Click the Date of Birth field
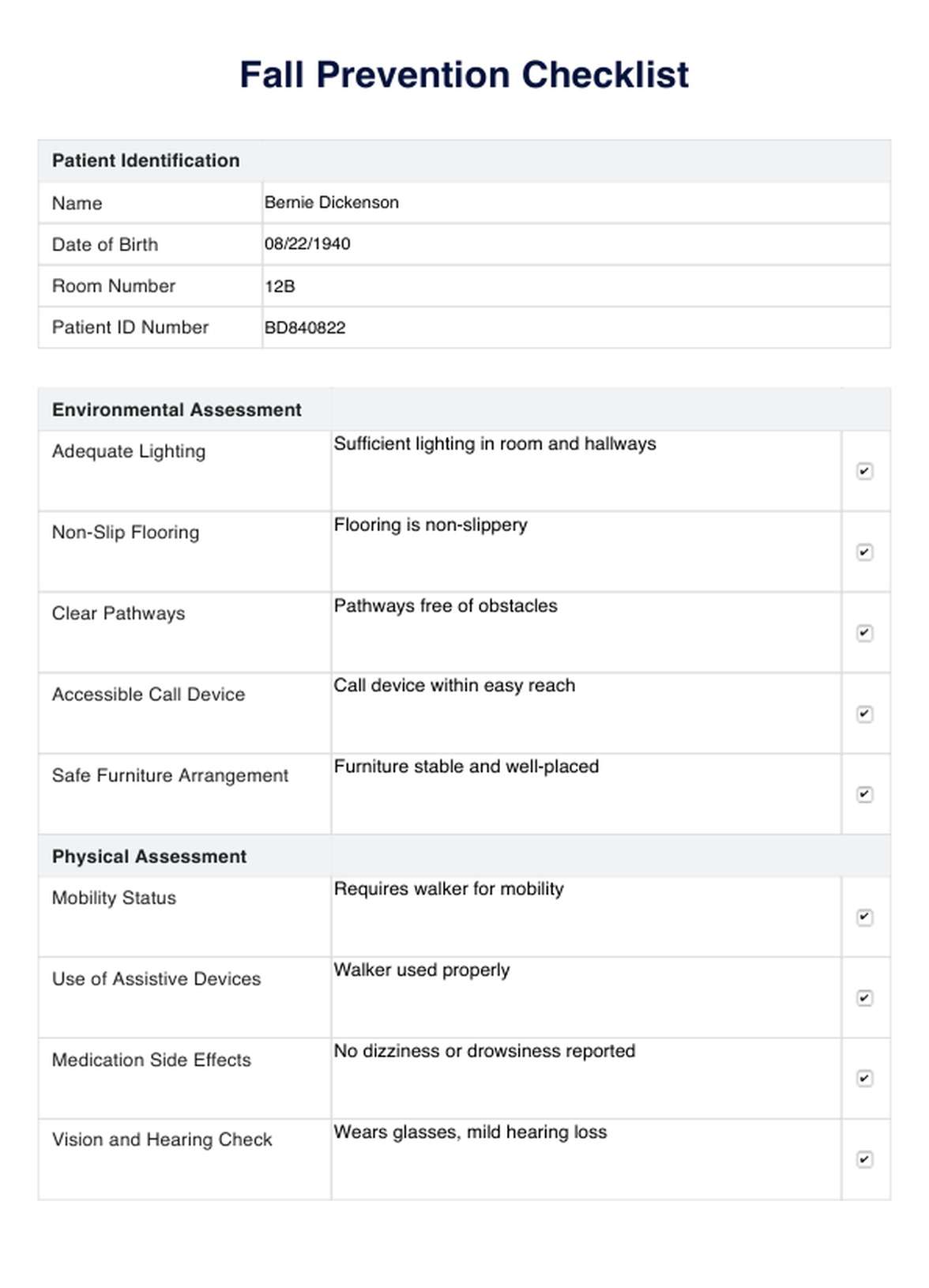 coord(575,244)
